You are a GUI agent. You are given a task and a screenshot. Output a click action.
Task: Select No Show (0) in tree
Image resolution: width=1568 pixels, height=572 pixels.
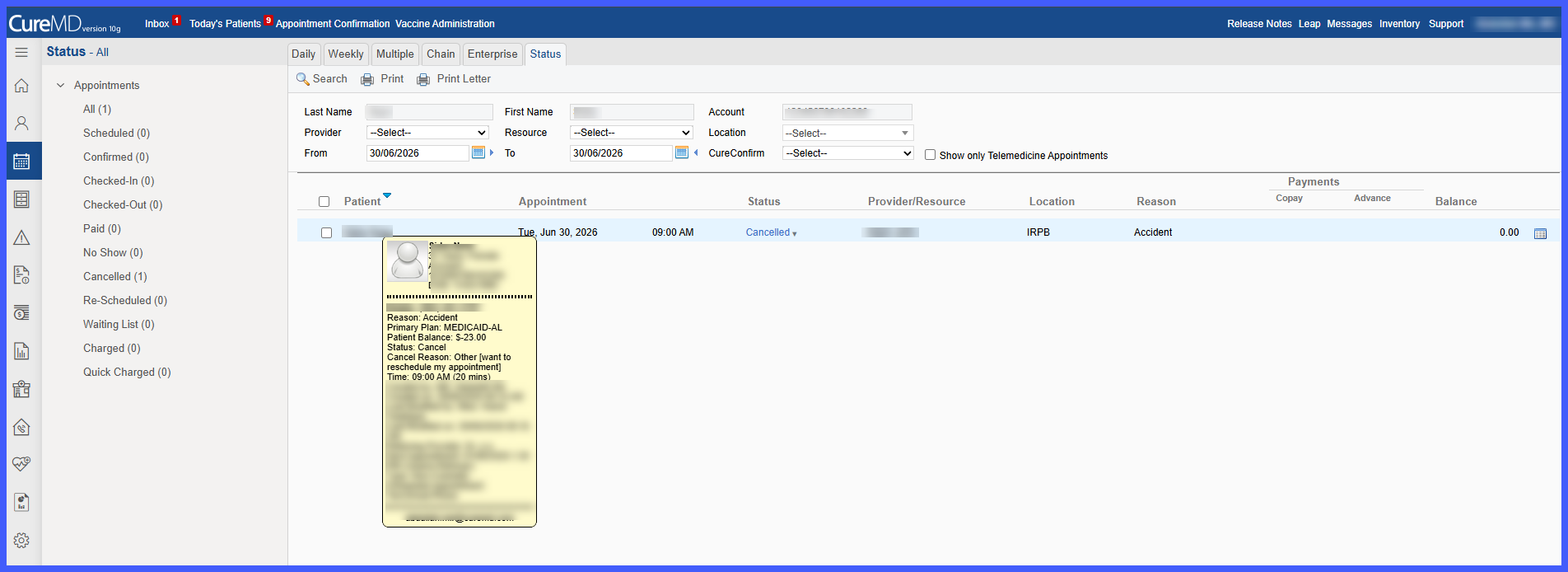point(113,253)
